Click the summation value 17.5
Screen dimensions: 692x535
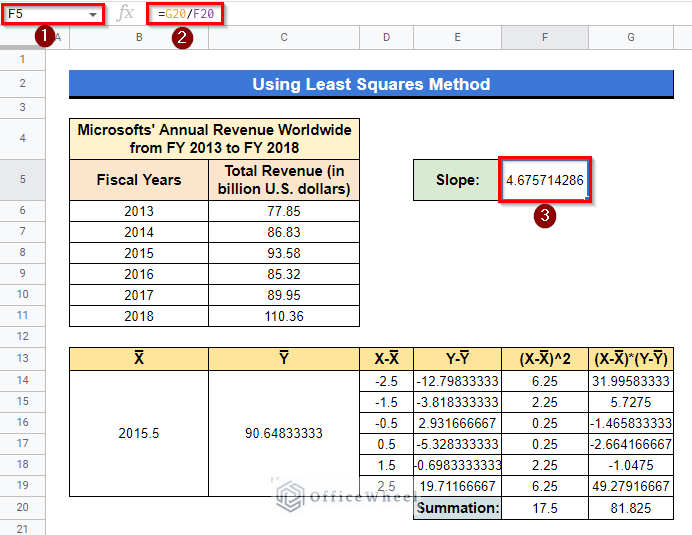[545, 508]
